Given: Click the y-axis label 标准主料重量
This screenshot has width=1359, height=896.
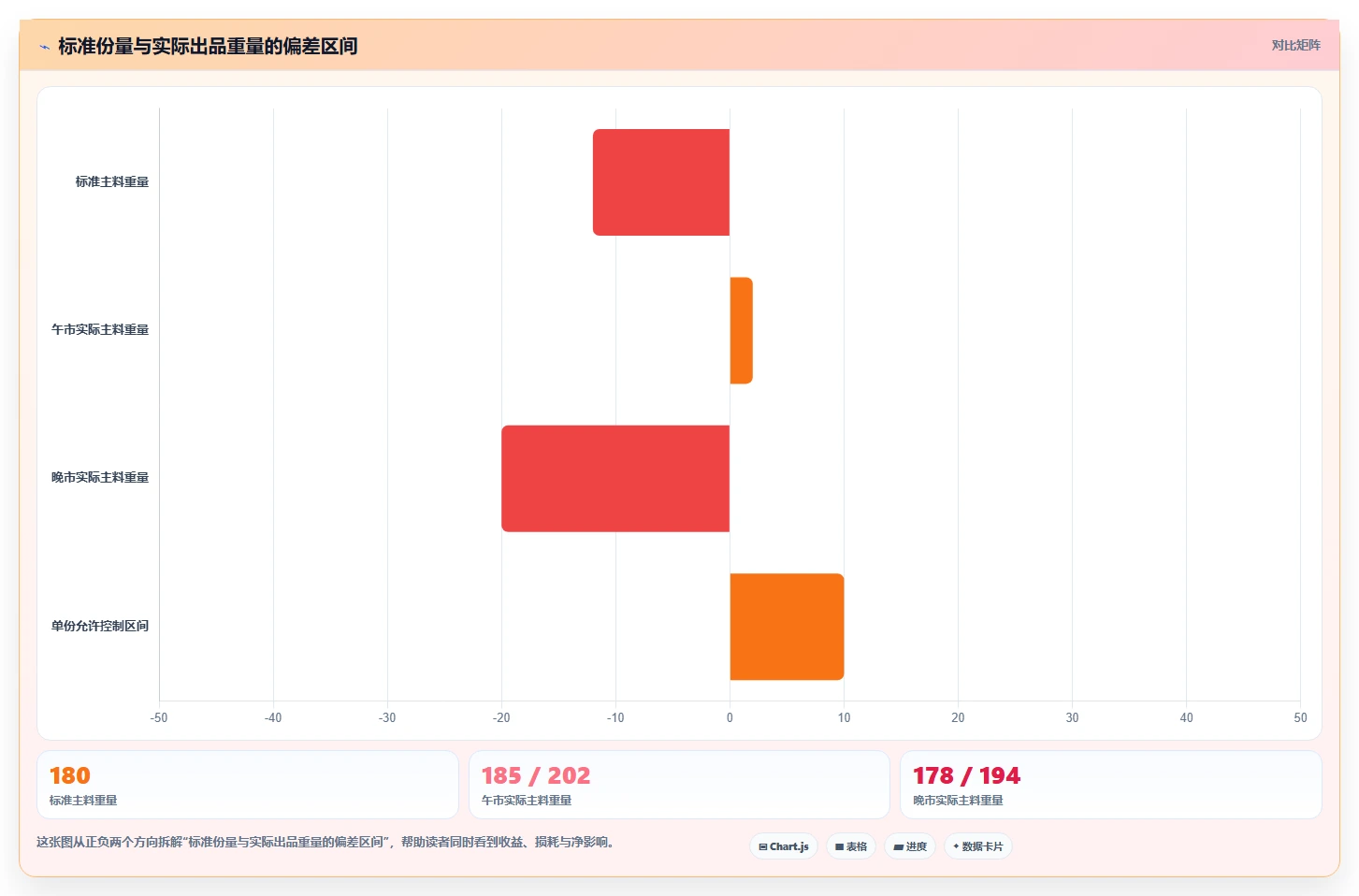Looking at the screenshot, I should point(112,181).
